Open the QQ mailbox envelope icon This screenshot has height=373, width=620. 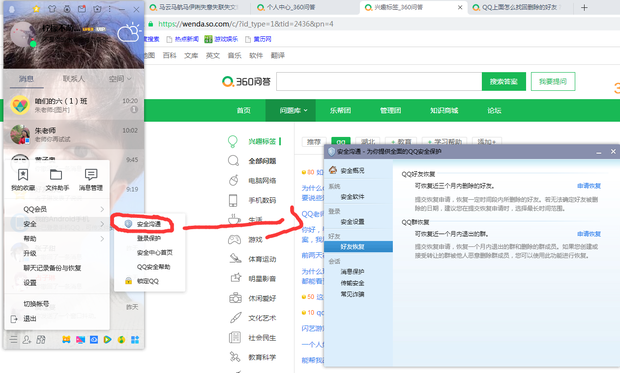click(82, 9)
